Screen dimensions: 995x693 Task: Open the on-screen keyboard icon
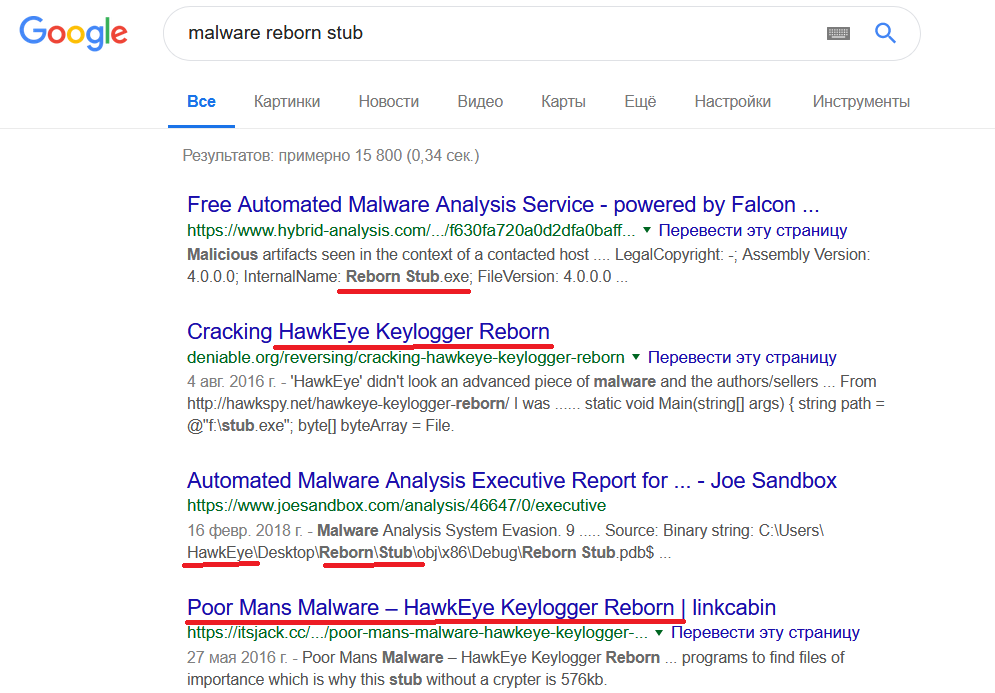[838, 33]
